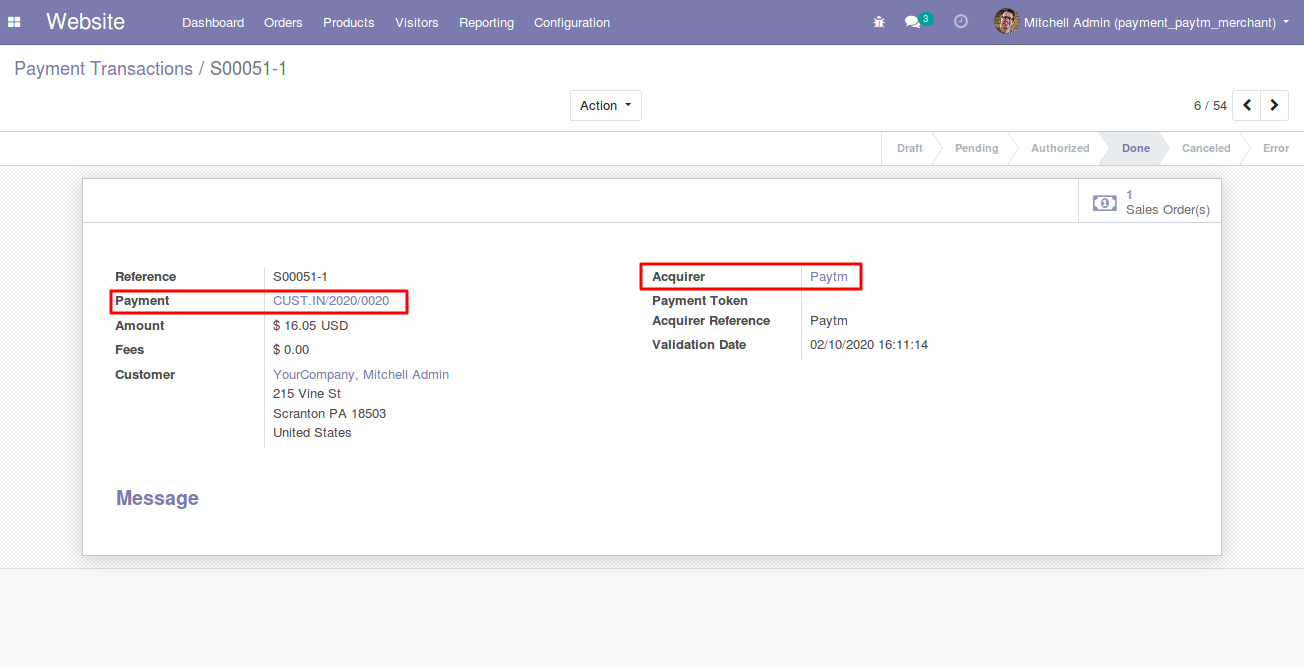Open Dashboard menu

(213, 22)
